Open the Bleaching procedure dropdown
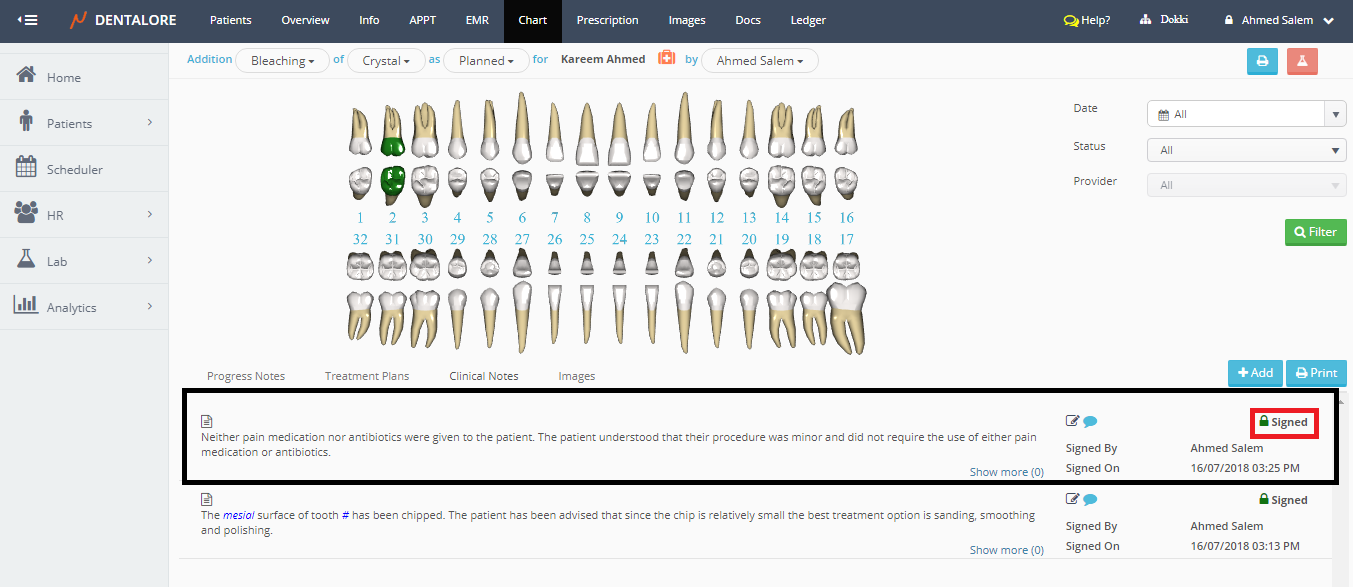 tap(282, 61)
